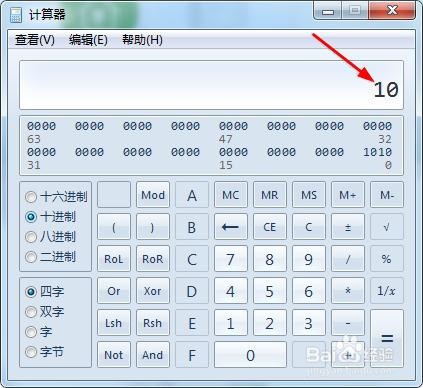This screenshot has width=423, height=388.
Task: Click the MR memory recall button
Action: point(270,195)
